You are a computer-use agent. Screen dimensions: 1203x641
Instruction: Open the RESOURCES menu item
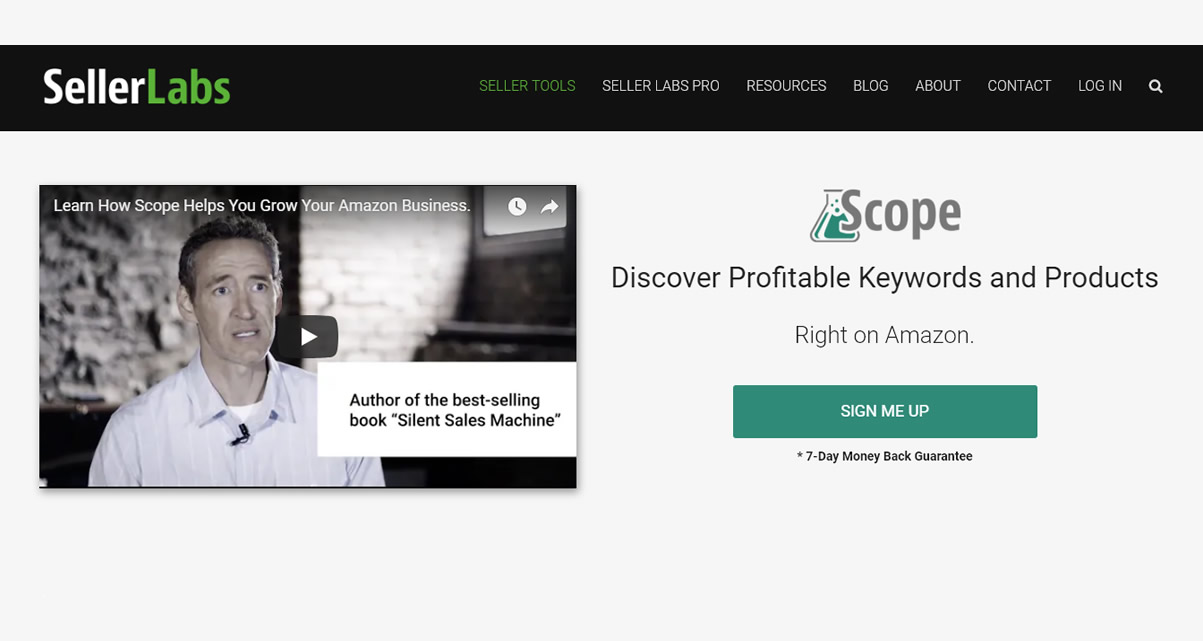pyautogui.click(x=786, y=86)
